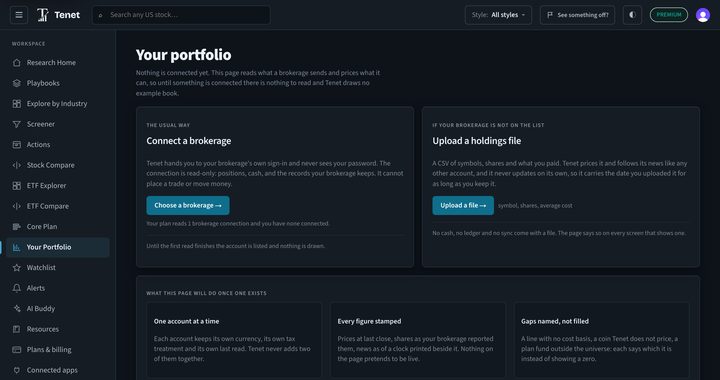Open ETF Compare label

click(48, 206)
